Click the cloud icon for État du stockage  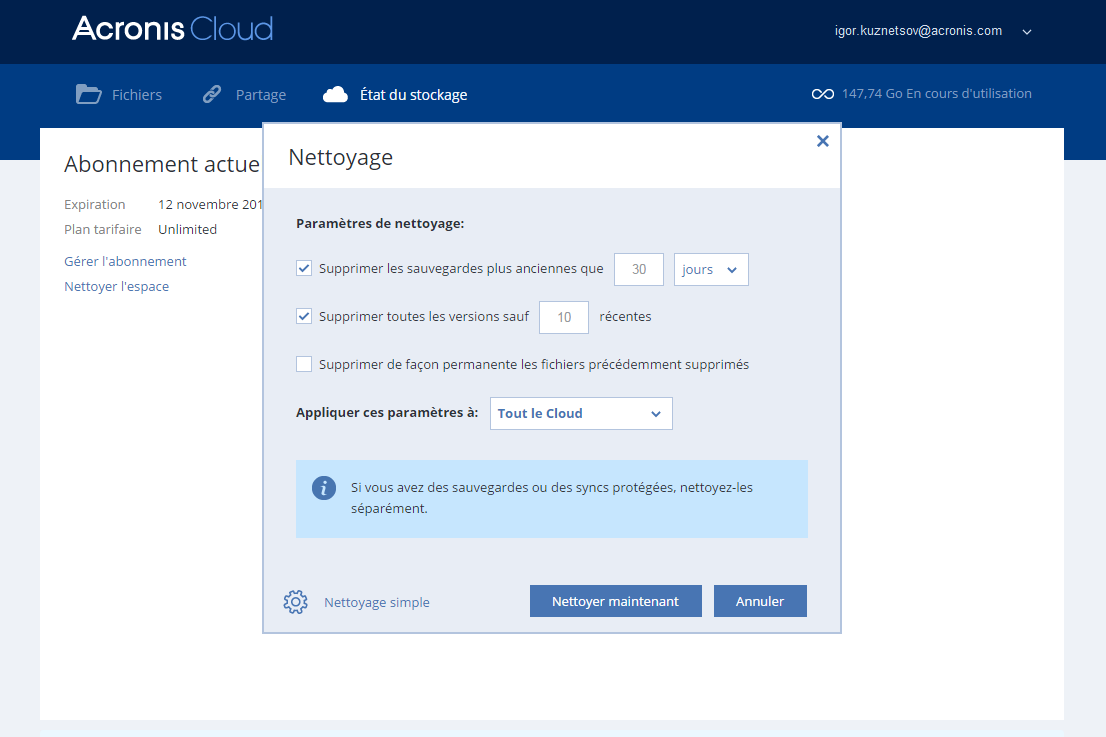click(x=335, y=95)
